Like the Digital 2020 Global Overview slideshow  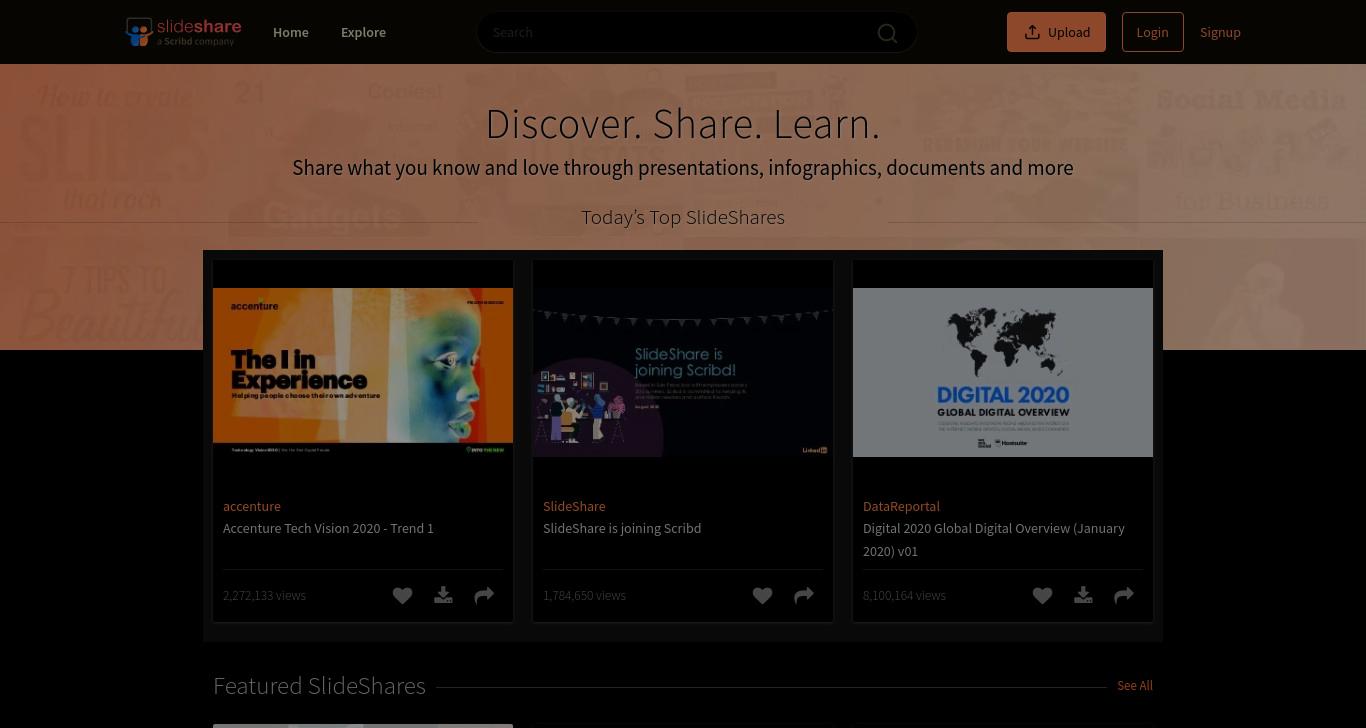[1042, 595]
